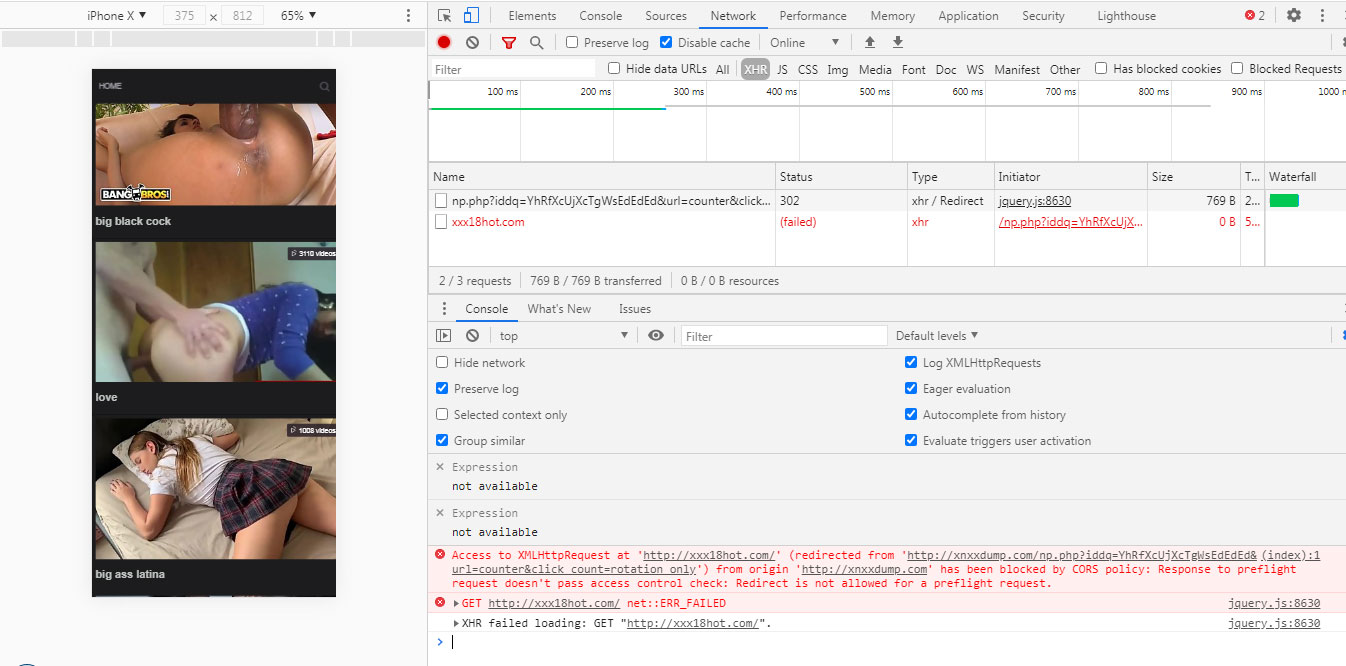This screenshot has width=1346, height=666.
Task: Switch to the Sources tab
Action: pos(666,15)
